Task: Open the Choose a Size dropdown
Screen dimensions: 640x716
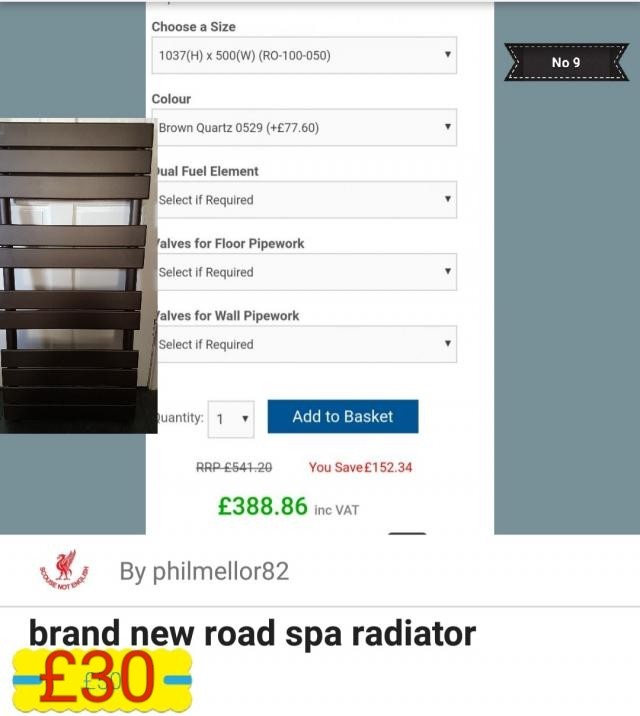Action: click(x=304, y=55)
